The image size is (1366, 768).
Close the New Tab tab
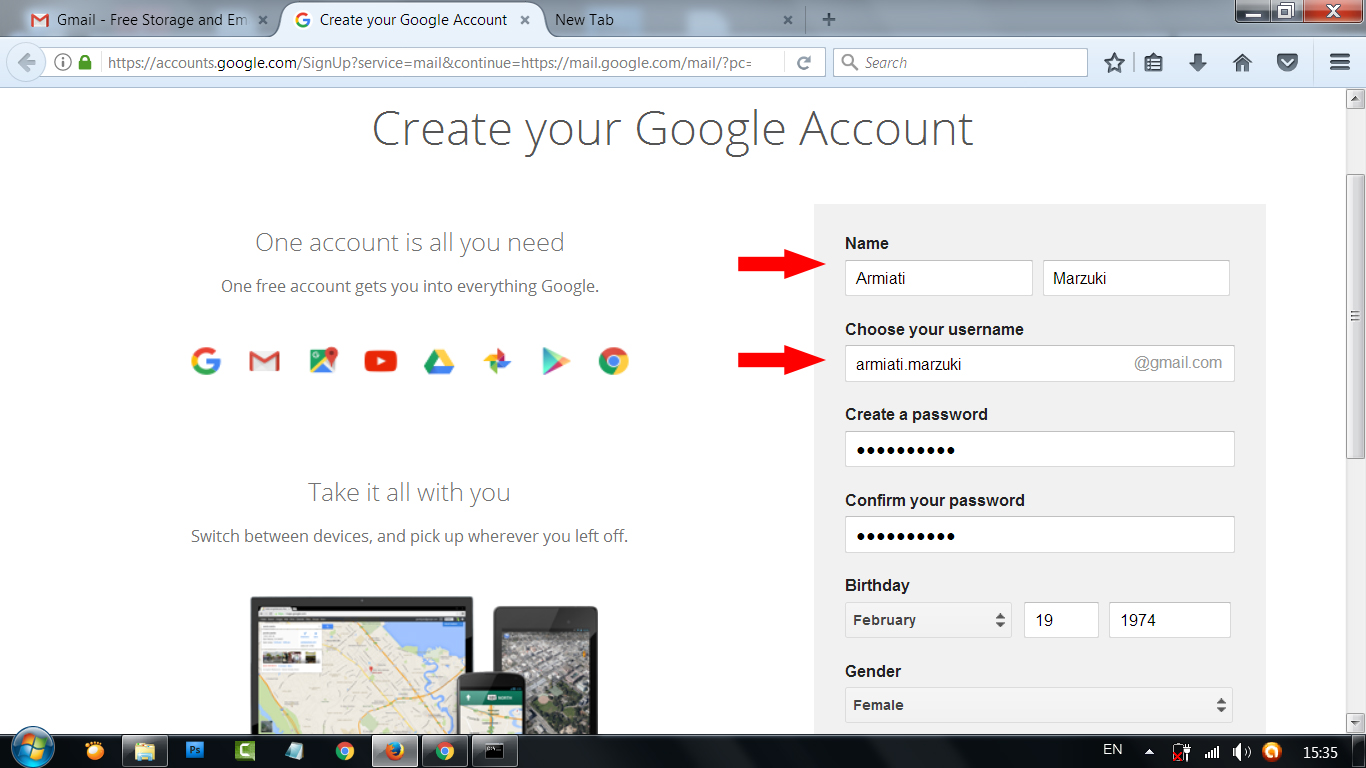(787, 19)
